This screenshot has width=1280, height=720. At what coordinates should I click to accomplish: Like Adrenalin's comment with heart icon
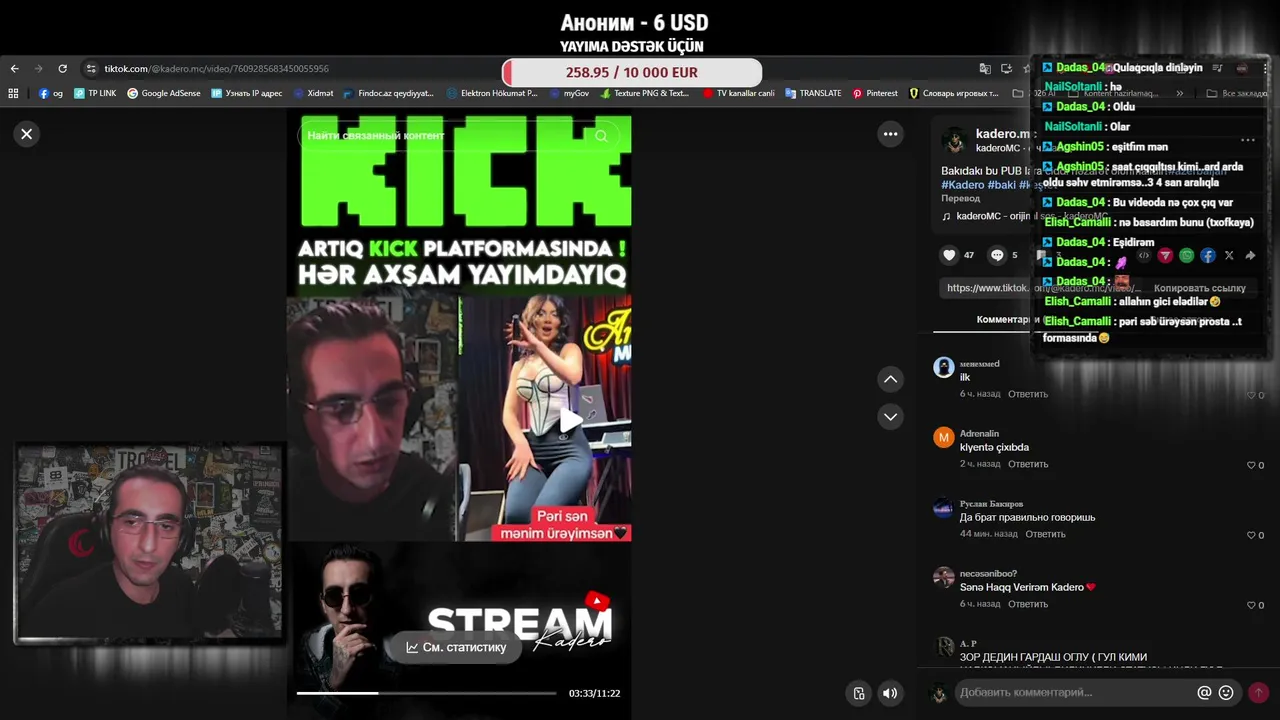pyautogui.click(x=1250, y=465)
